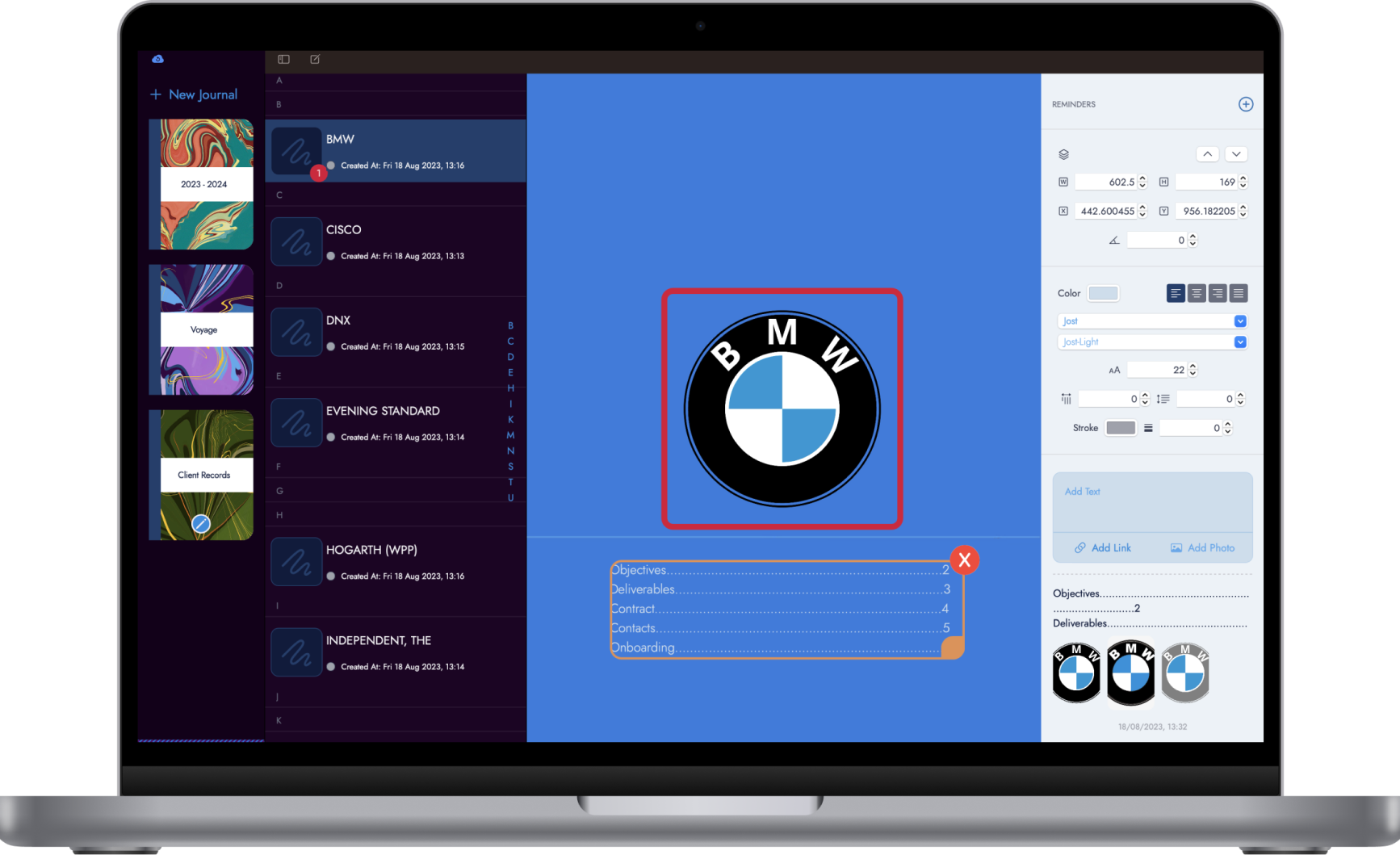Click the cloud sync icon
Screen dimensions: 1400x855
click(x=157, y=59)
